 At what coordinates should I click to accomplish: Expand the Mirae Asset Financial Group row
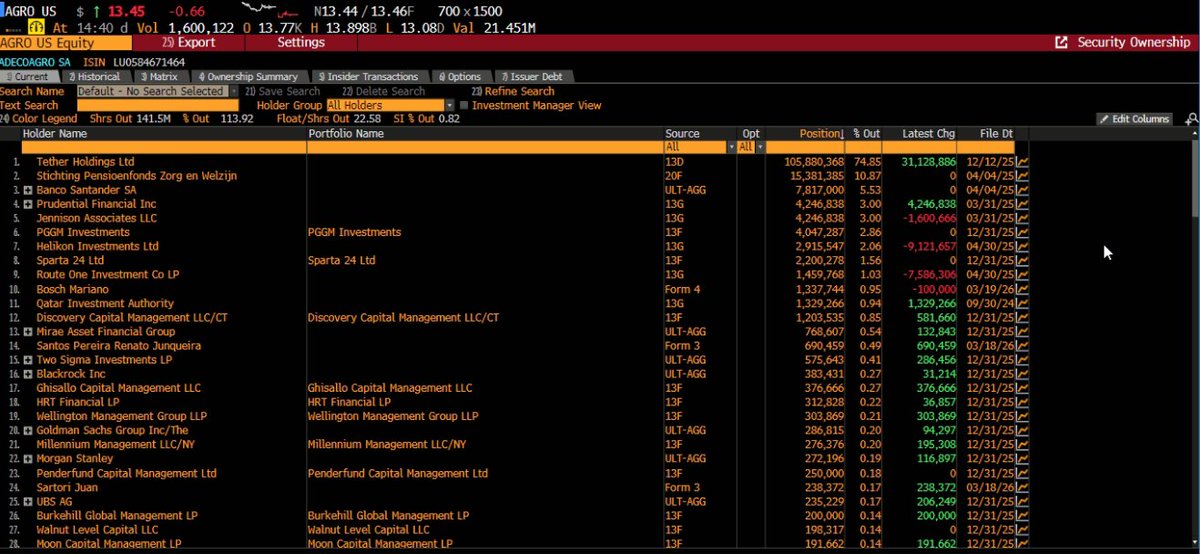click(28, 332)
